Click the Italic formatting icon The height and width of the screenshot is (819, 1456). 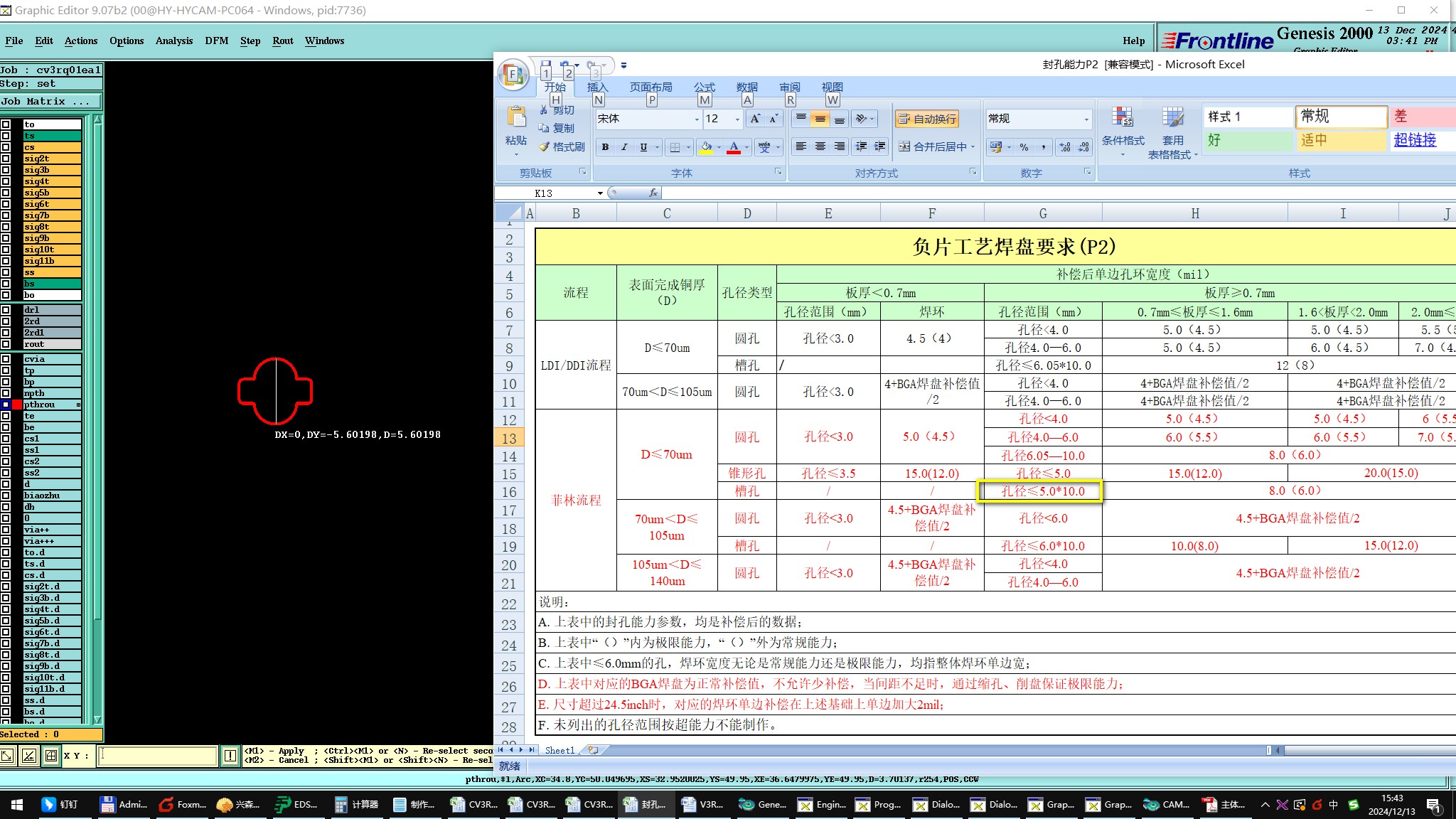coord(624,147)
